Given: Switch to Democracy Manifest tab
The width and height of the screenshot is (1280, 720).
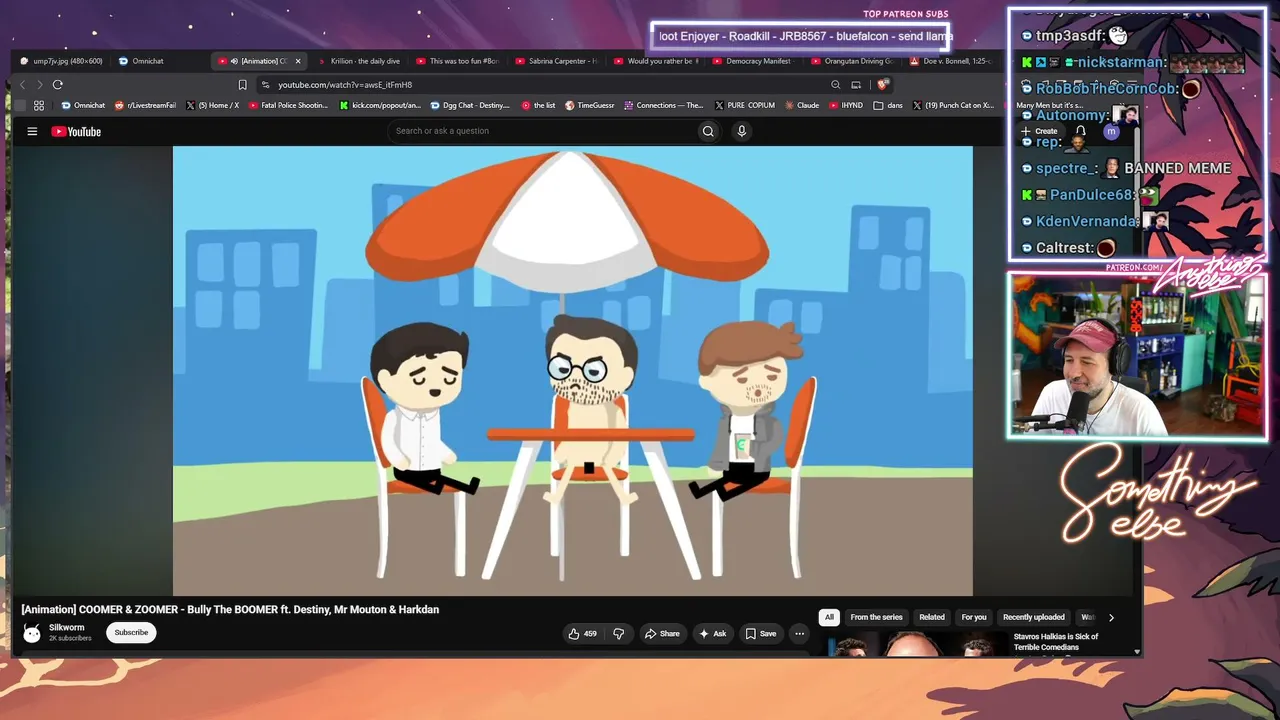Looking at the screenshot, I should (754, 61).
